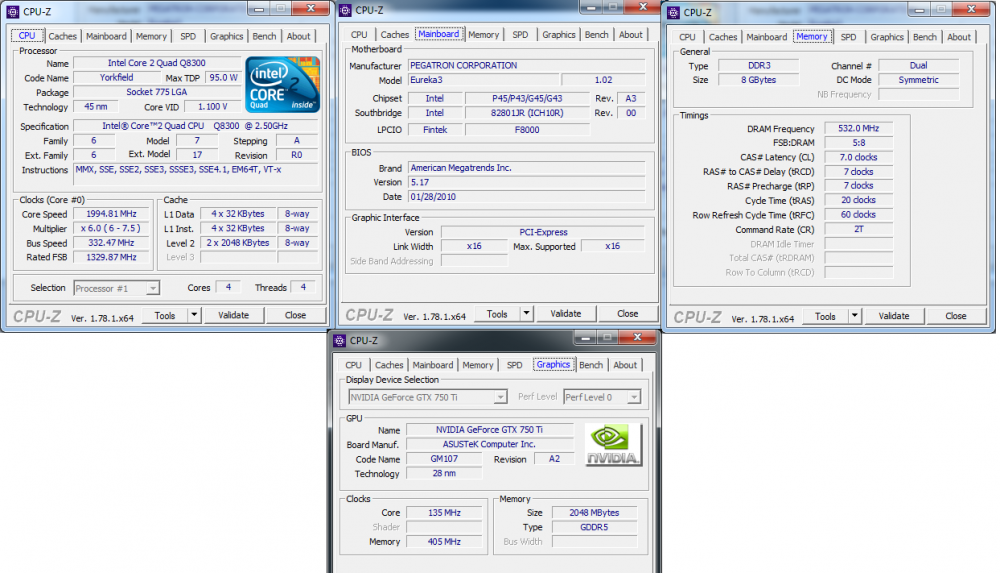Select CPU tab in Mainboard window
1000x573 pixels.
tap(359, 34)
